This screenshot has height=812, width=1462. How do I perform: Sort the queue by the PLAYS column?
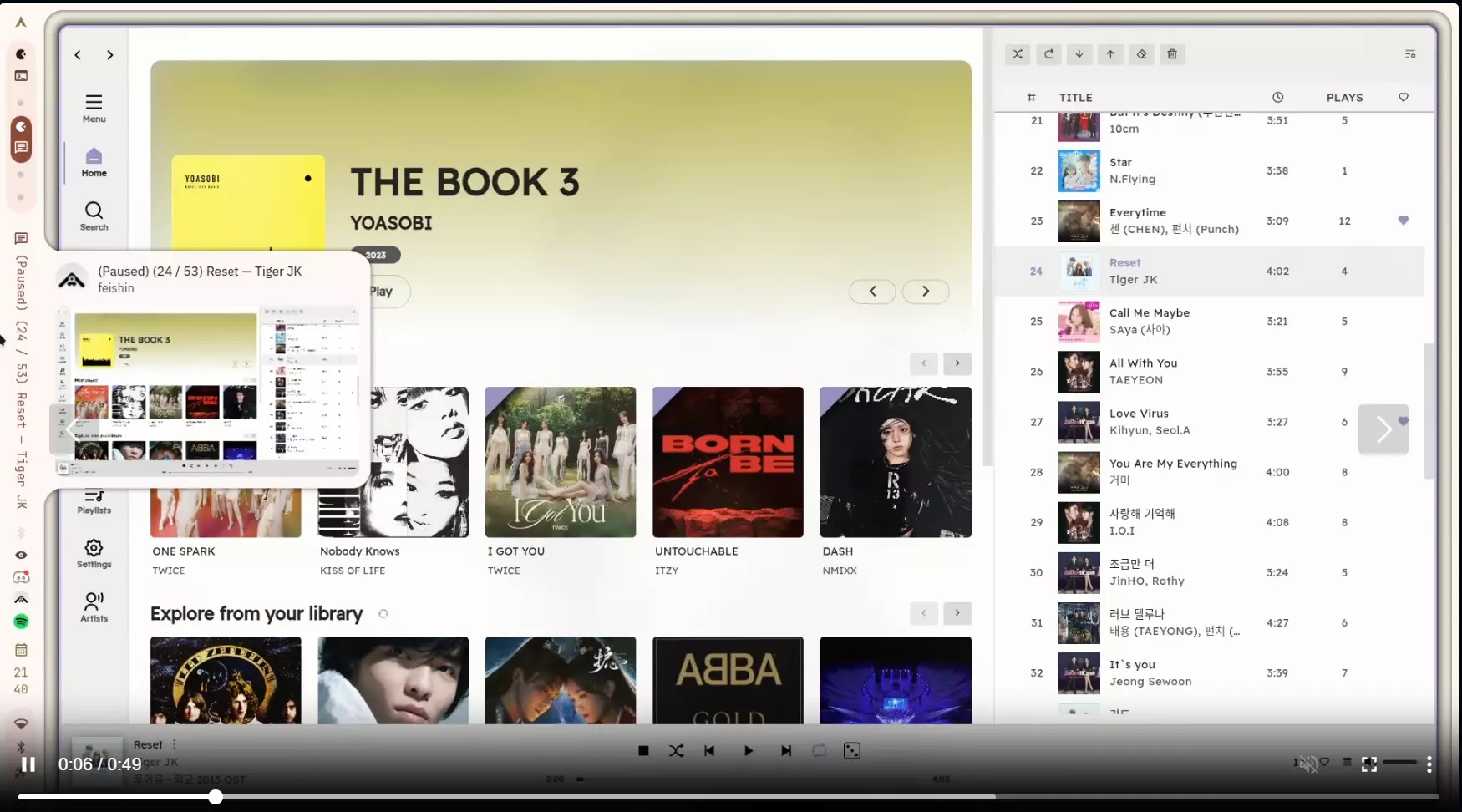(x=1344, y=98)
